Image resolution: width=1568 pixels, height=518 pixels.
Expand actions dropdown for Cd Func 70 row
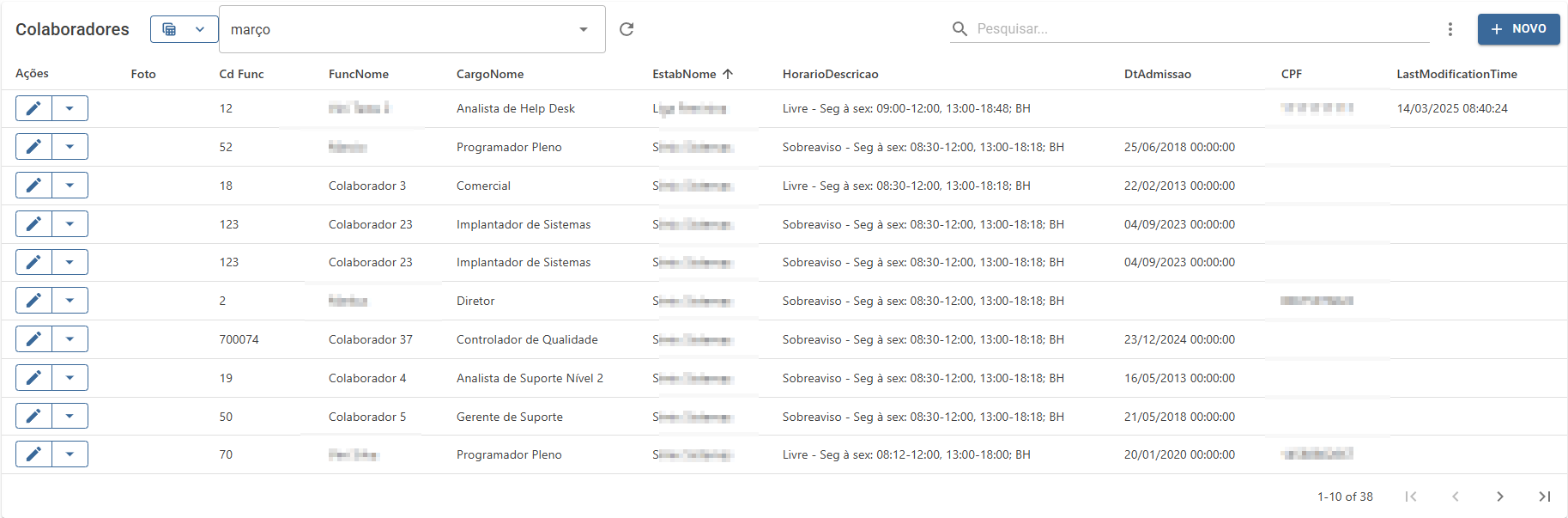click(70, 454)
